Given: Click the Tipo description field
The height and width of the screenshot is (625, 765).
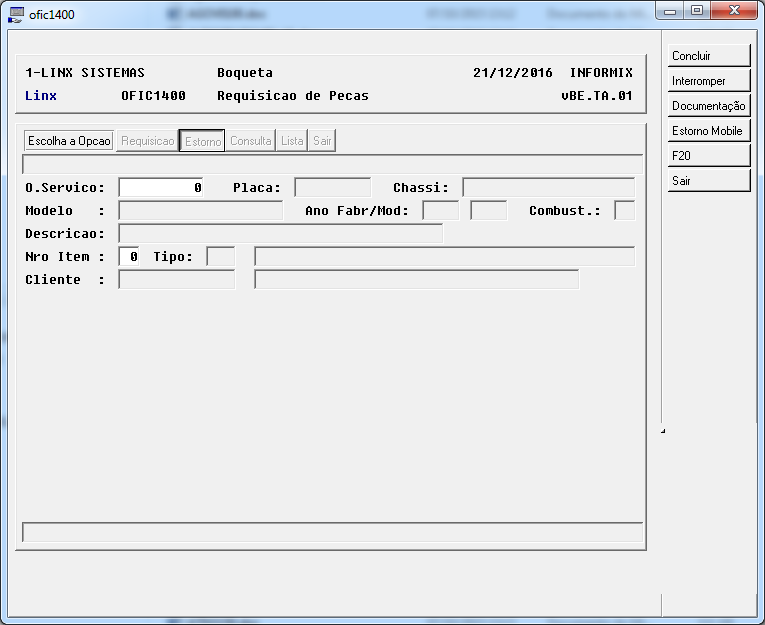Looking at the screenshot, I should pyautogui.click(x=444, y=256).
